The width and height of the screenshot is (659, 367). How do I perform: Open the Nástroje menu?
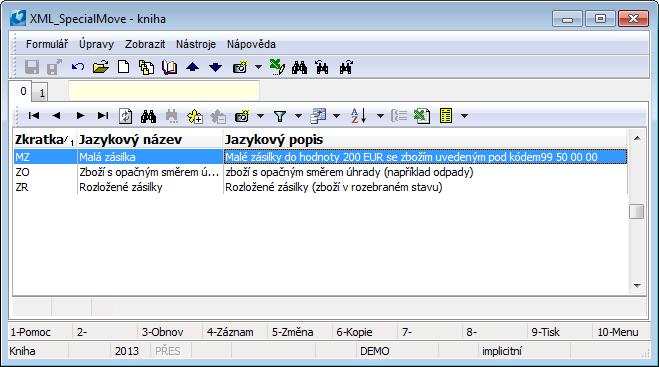tap(196, 44)
